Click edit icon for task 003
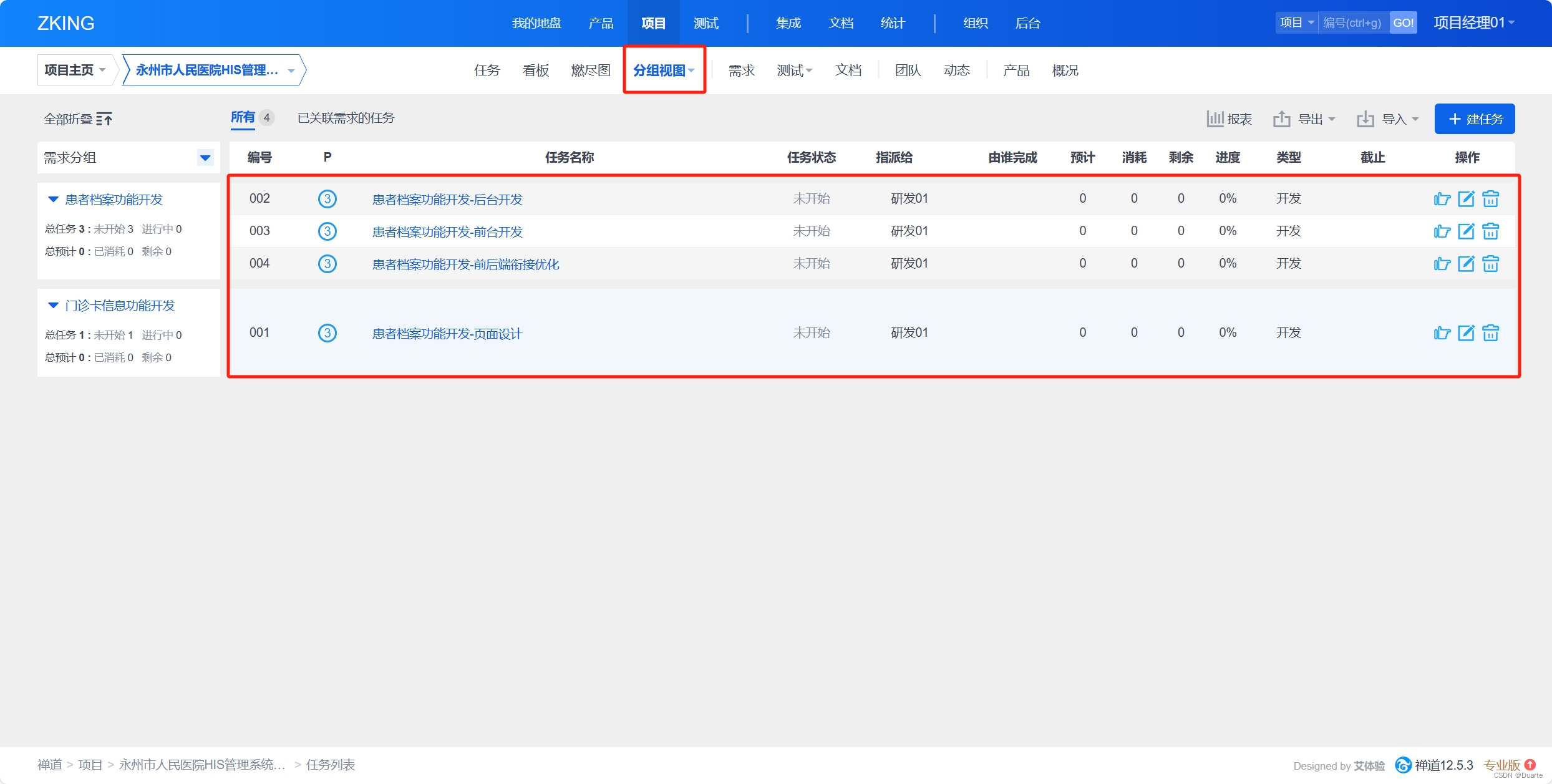 click(x=1466, y=231)
